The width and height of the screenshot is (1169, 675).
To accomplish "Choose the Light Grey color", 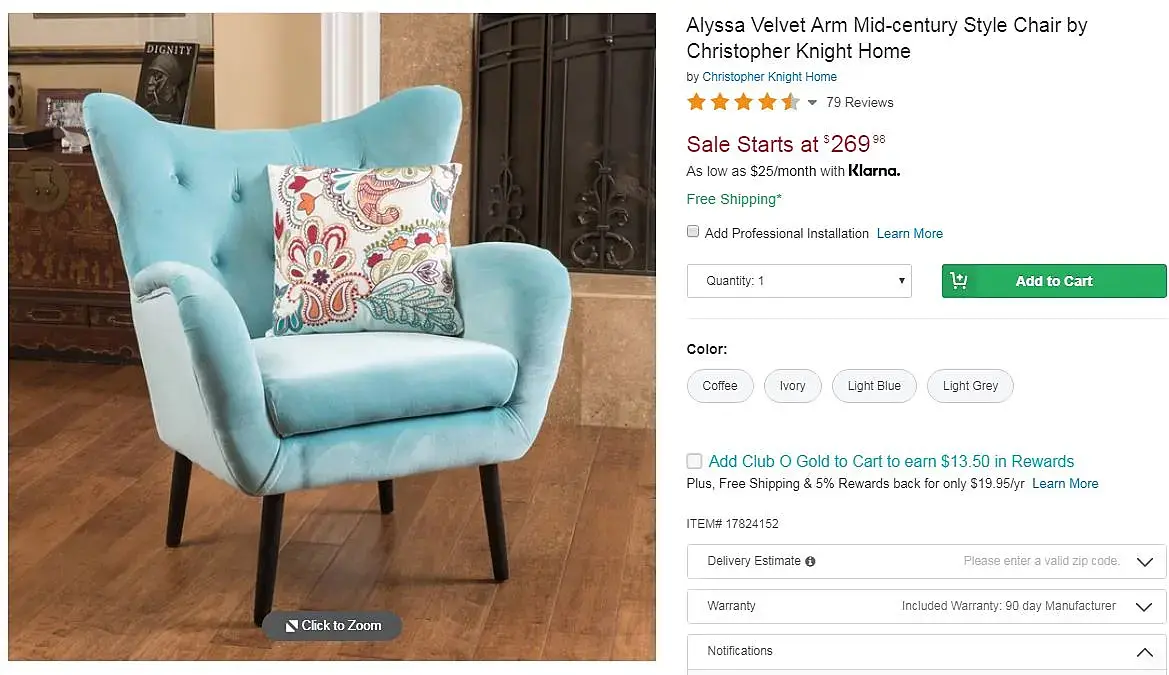I will click(x=970, y=386).
